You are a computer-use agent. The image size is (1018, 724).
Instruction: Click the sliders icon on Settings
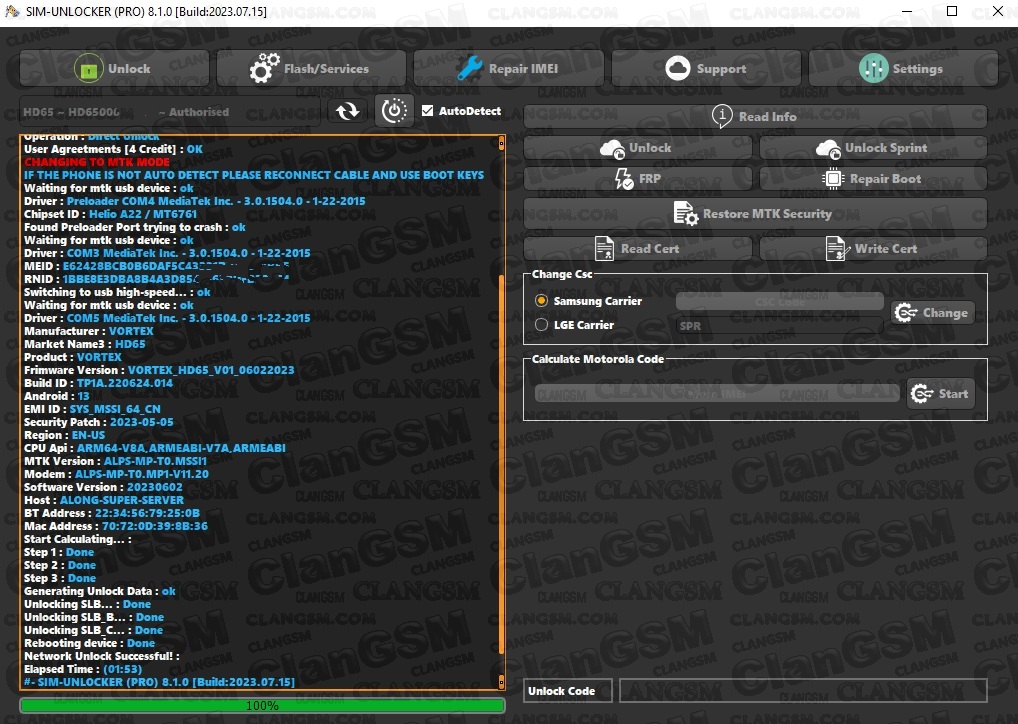click(x=873, y=68)
